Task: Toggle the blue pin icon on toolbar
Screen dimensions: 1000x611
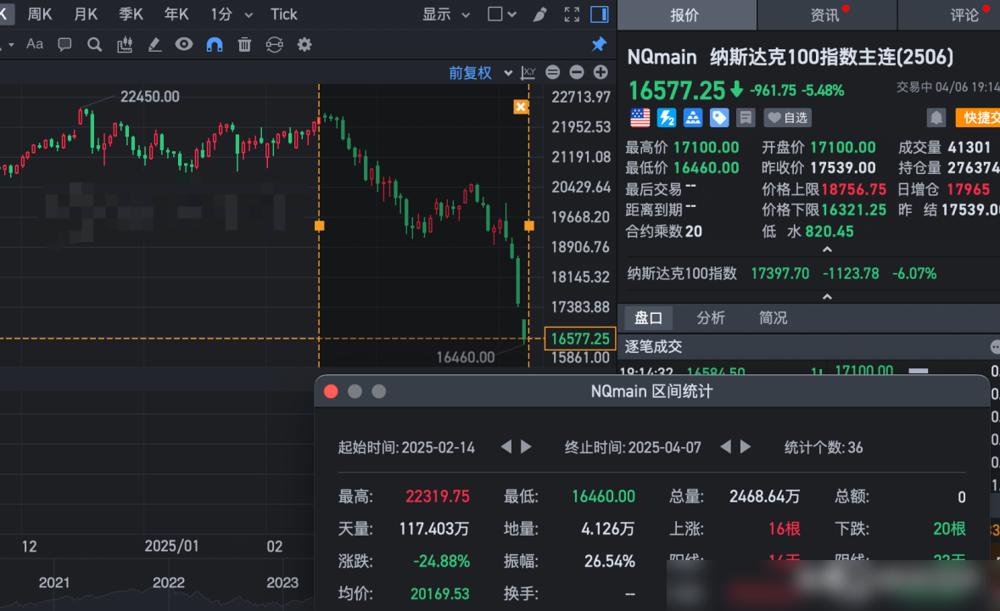Action: click(x=598, y=44)
